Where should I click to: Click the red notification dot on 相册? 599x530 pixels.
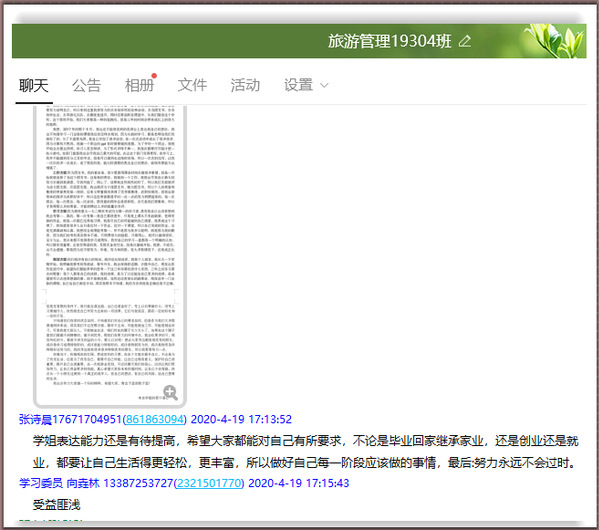pyautogui.click(x=154, y=76)
